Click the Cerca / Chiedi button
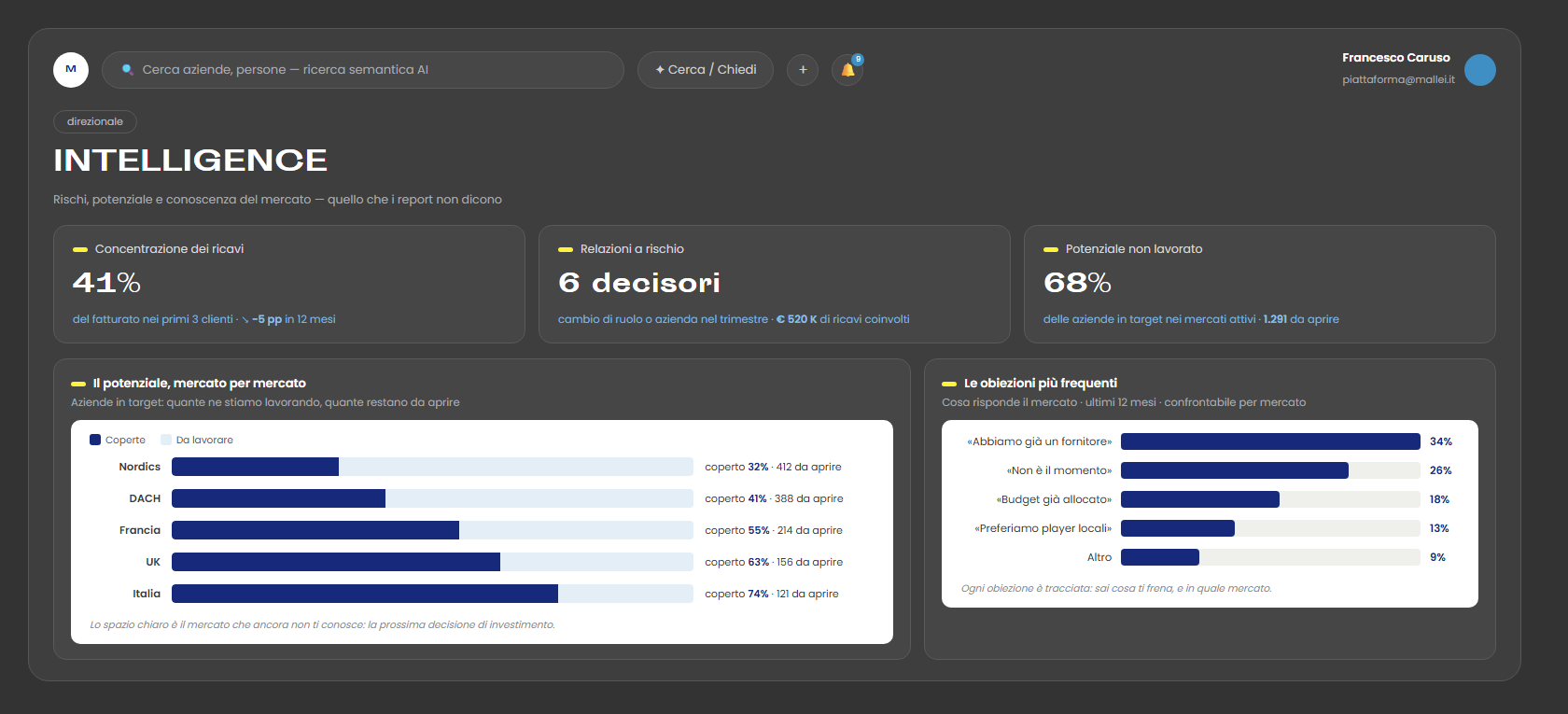This screenshot has width=1568, height=714. pyautogui.click(x=706, y=70)
